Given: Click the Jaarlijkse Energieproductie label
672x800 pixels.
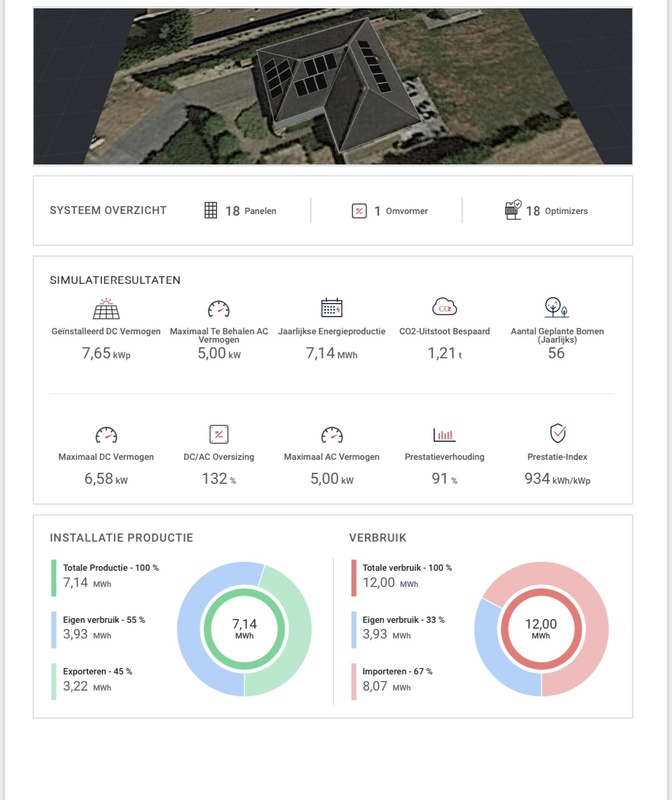Looking at the screenshot, I should [332, 331].
